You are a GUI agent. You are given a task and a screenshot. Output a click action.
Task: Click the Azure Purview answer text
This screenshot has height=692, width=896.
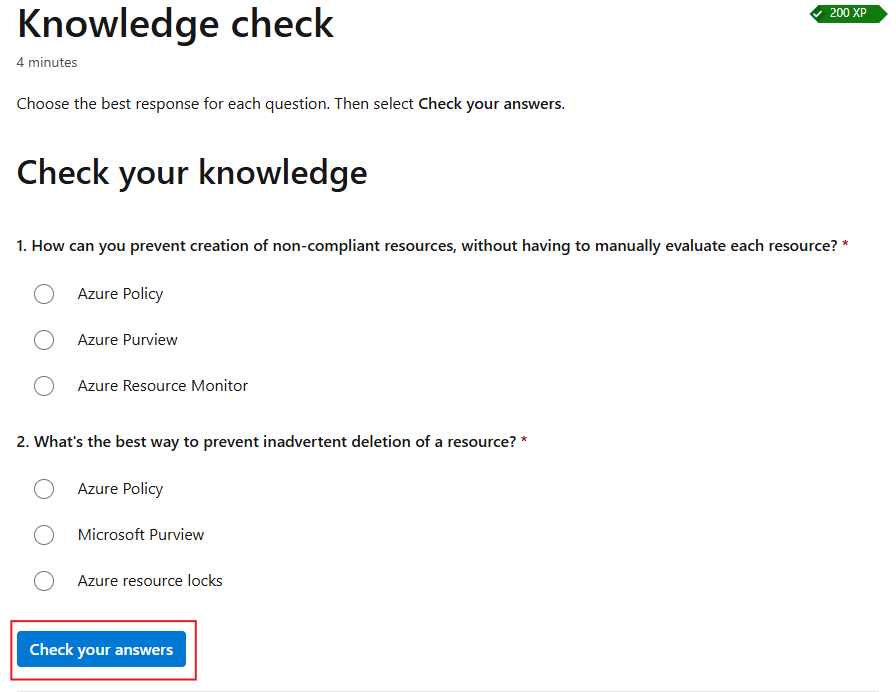(x=127, y=340)
